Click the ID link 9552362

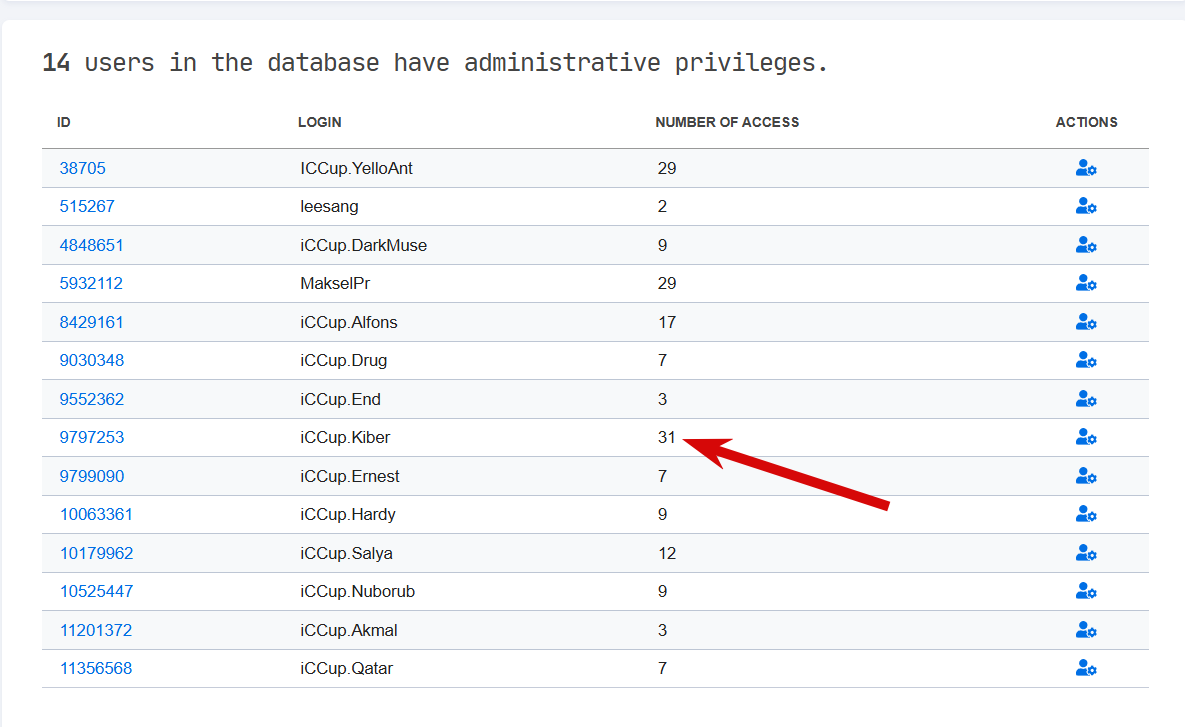92,399
